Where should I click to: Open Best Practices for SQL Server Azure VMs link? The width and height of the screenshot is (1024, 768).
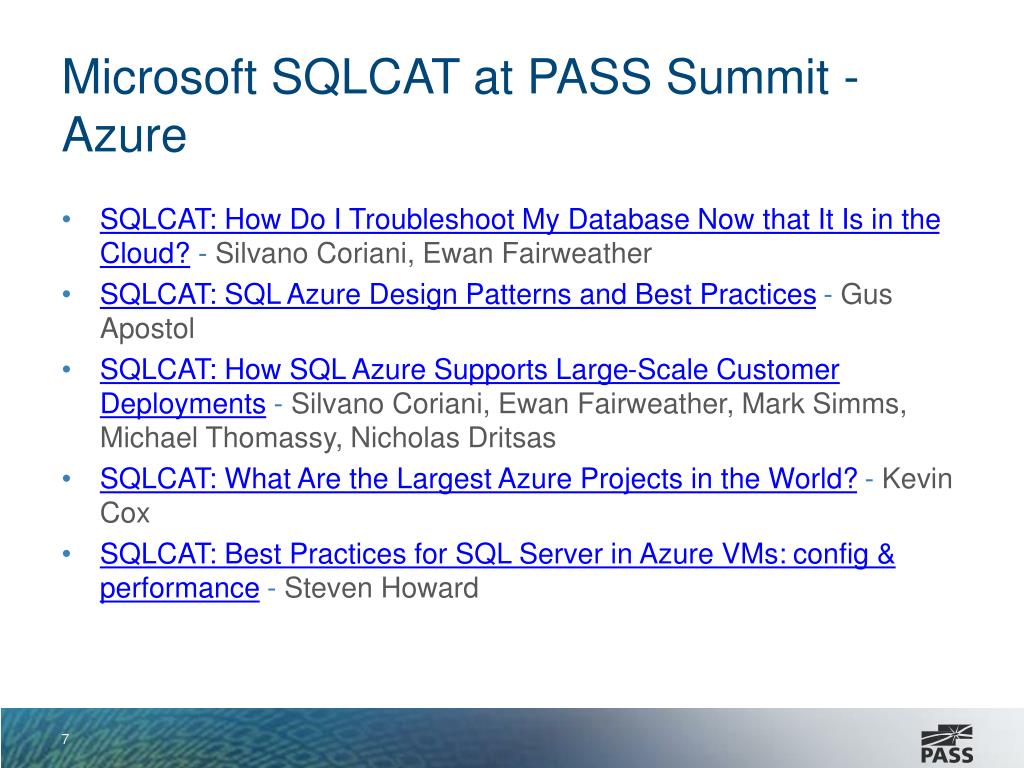pyautogui.click(x=497, y=554)
